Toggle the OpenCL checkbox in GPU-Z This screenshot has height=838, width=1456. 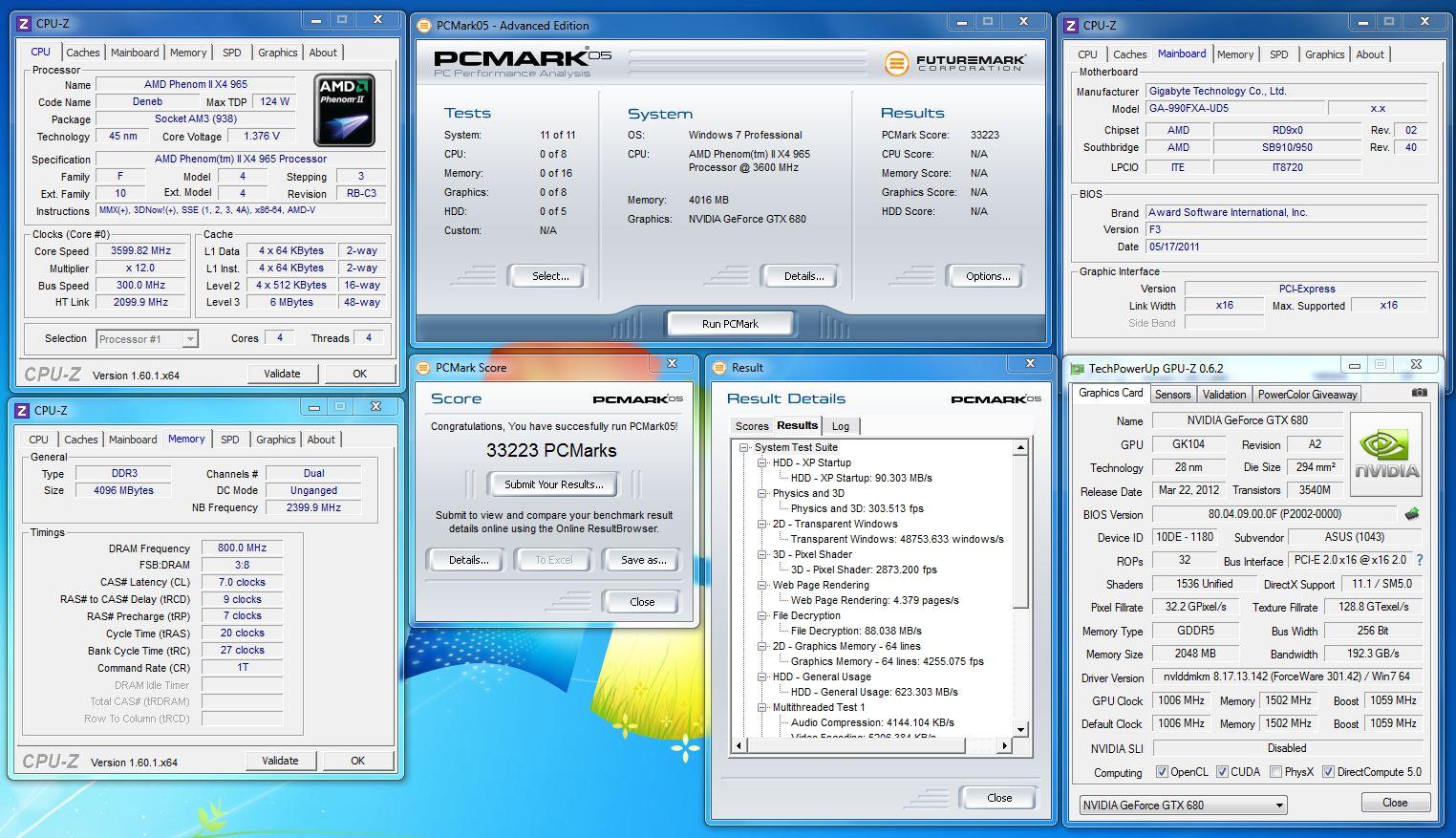pyautogui.click(x=1162, y=772)
